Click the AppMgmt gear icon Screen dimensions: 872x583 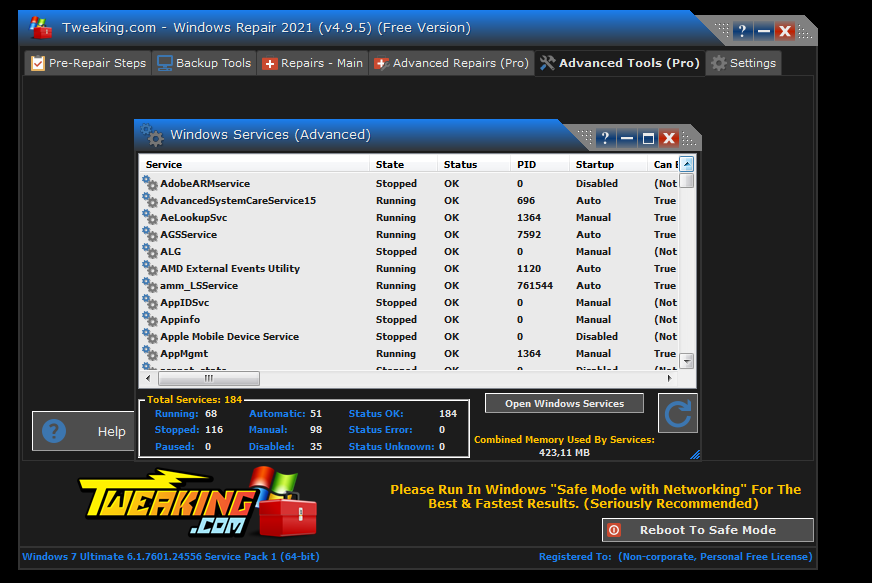coord(150,353)
